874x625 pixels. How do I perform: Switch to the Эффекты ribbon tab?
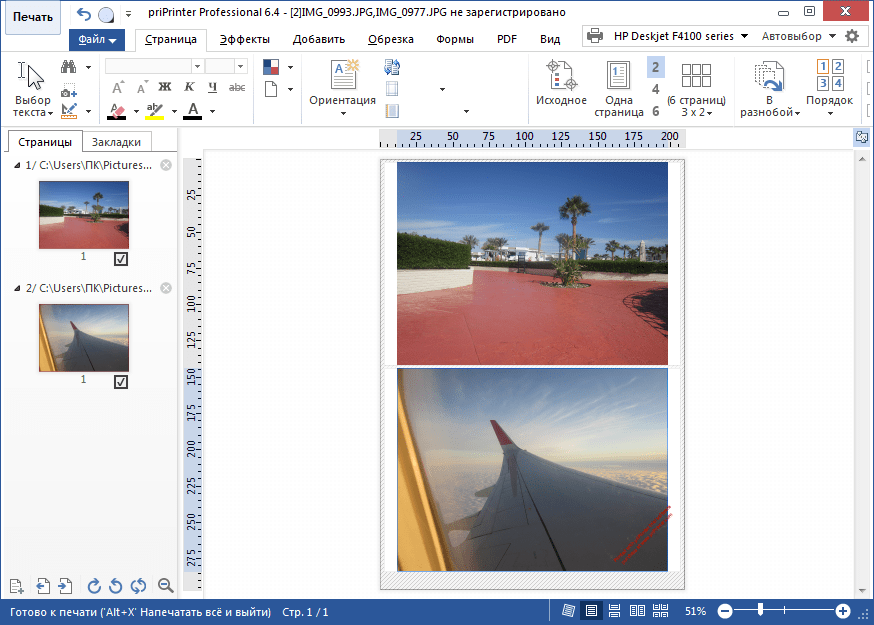[245, 39]
